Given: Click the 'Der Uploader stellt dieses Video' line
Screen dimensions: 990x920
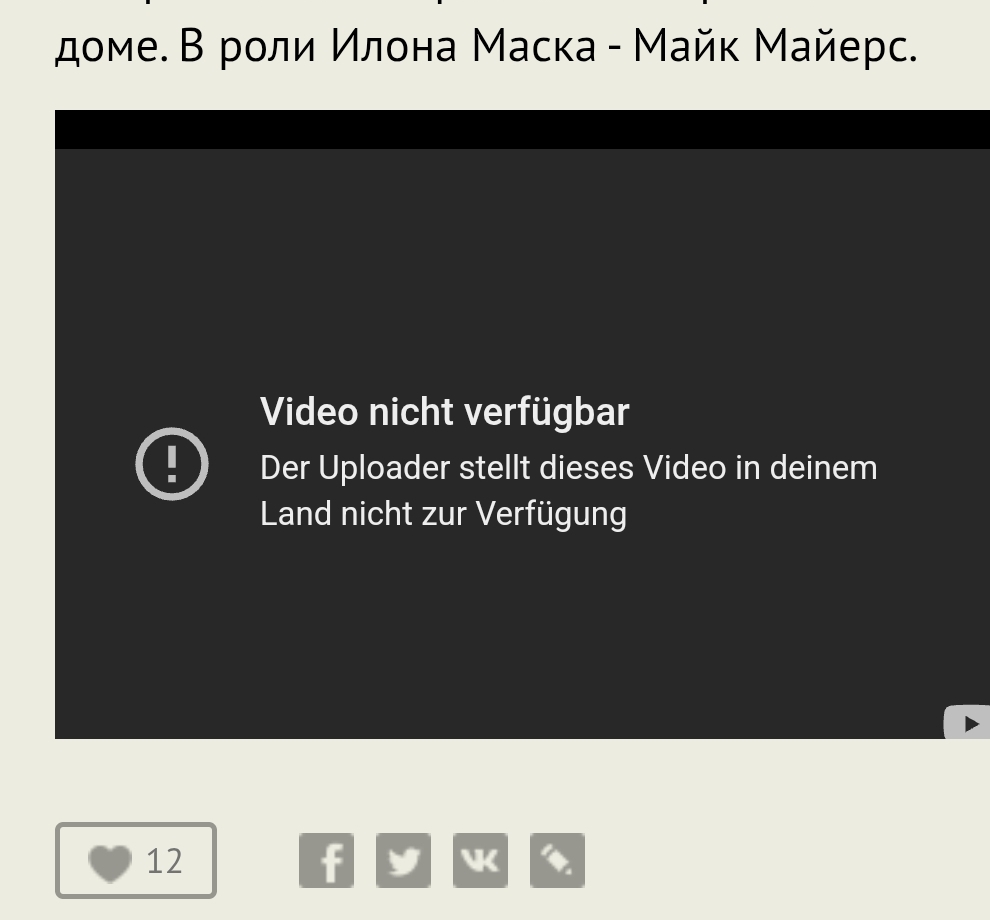Looking at the screenshot, I should [x=568, y=468].
